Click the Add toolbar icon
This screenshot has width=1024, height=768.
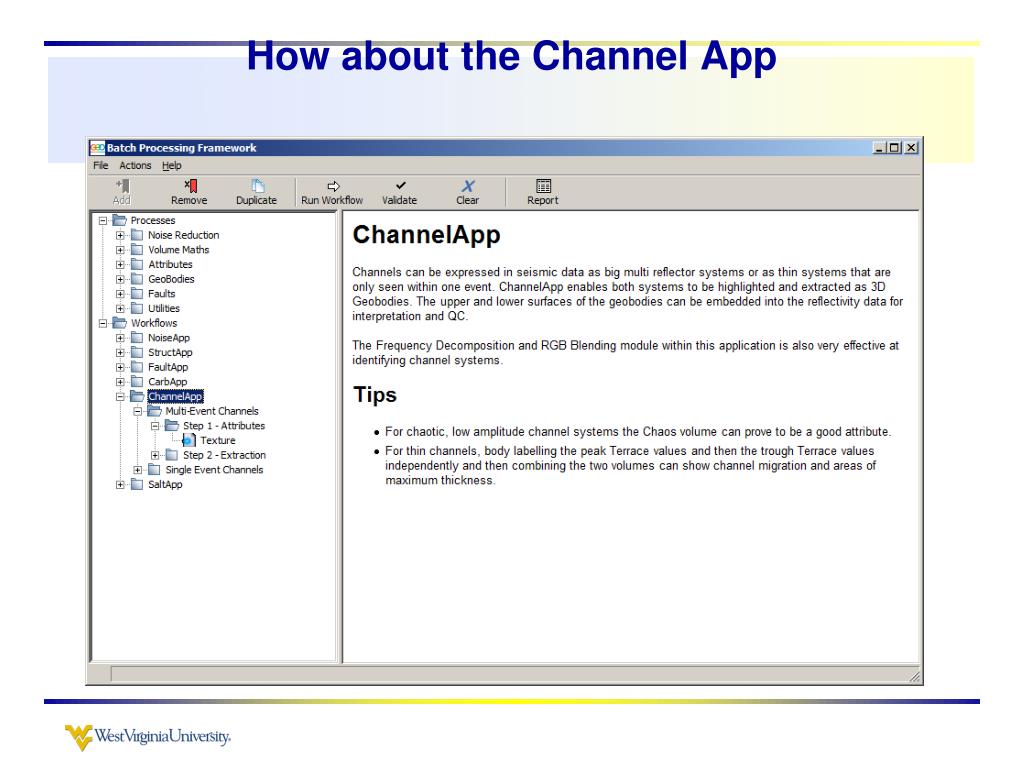tap(122, 186)
